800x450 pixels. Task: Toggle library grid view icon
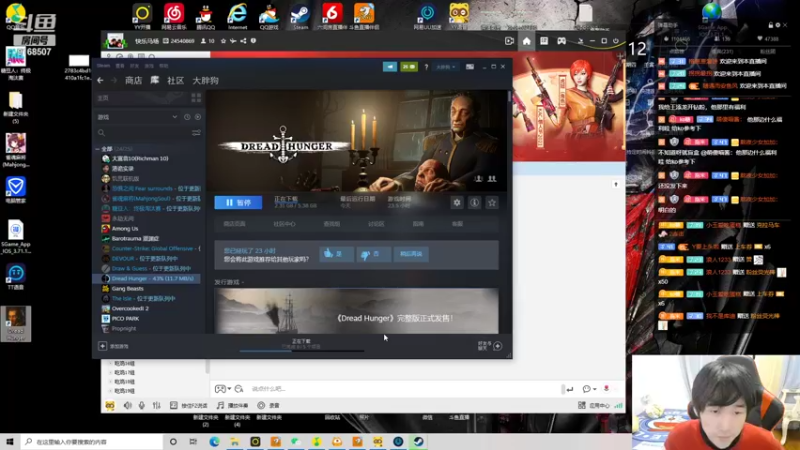click(x=196, y=97)
